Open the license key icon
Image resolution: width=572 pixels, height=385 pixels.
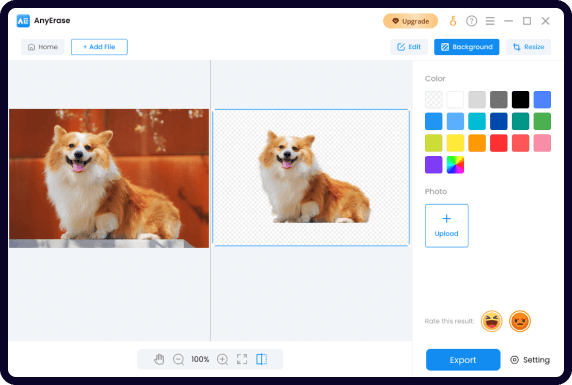pyautogui.click(x=453, y=21)
